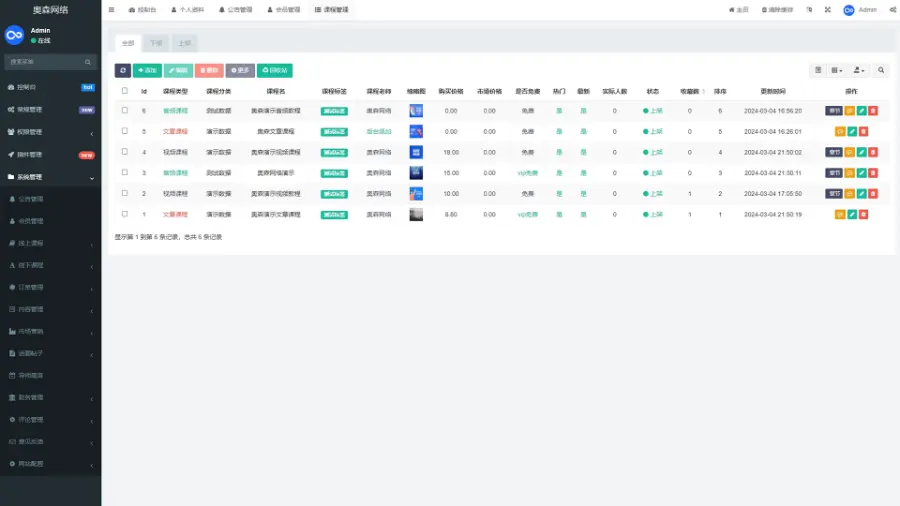Click the 章节 button for course ID 3
The image size is (900, 506).
833,173
